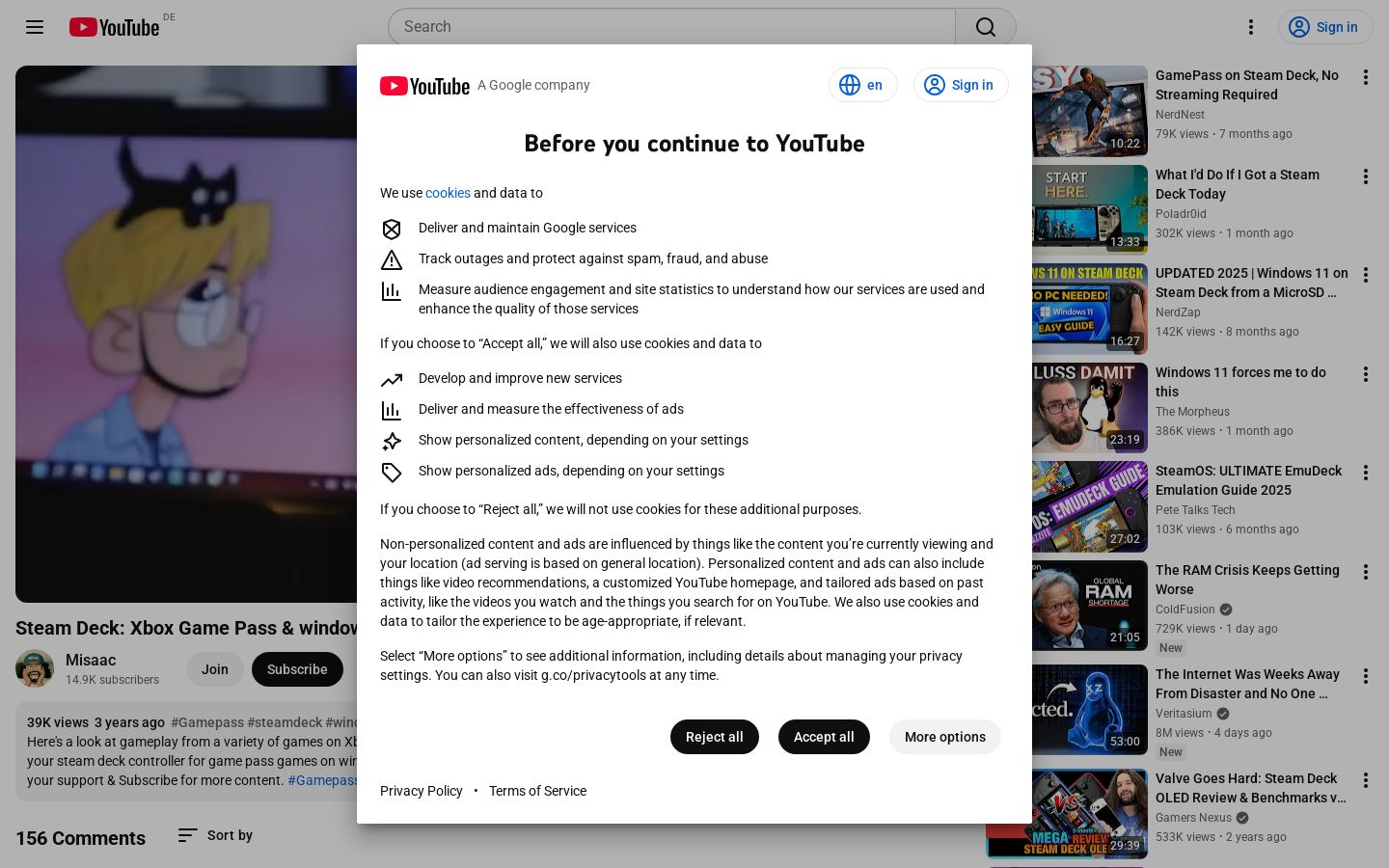The height and width of the screenshot is (868, 1389).
Task: Click the Poladr0id channel name
Action: pyautogui.click(x=1181, y=214)
